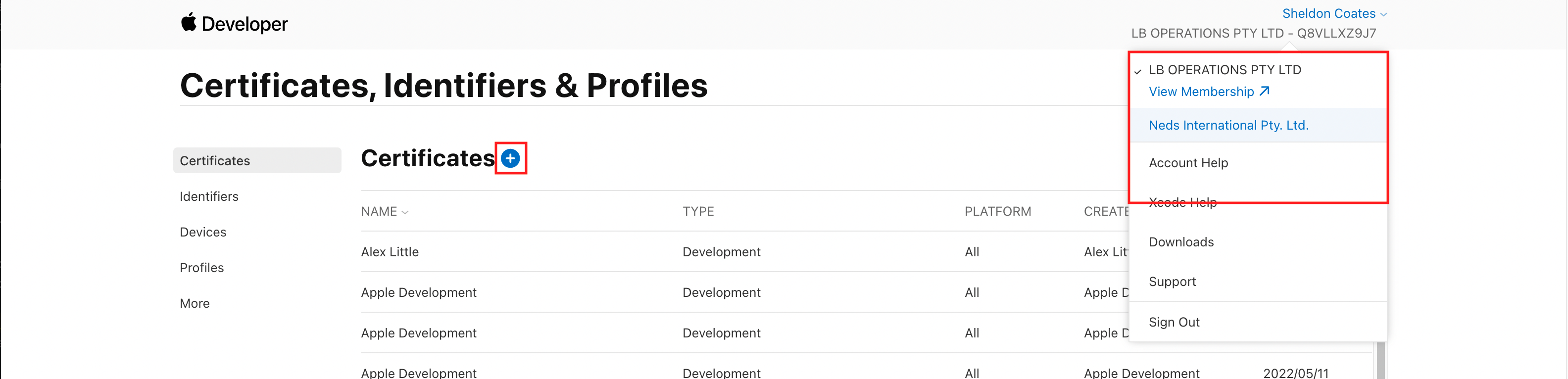This screenshot has width=1568, height=379.
Task: Click the TYPE column header
Action: coord(698,212)
